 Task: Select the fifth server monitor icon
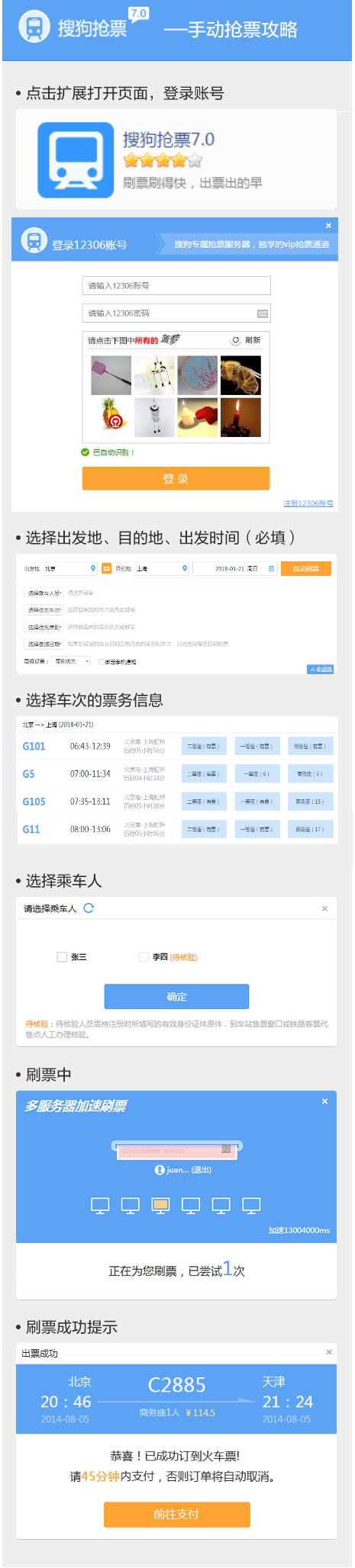coord(221,1205)
